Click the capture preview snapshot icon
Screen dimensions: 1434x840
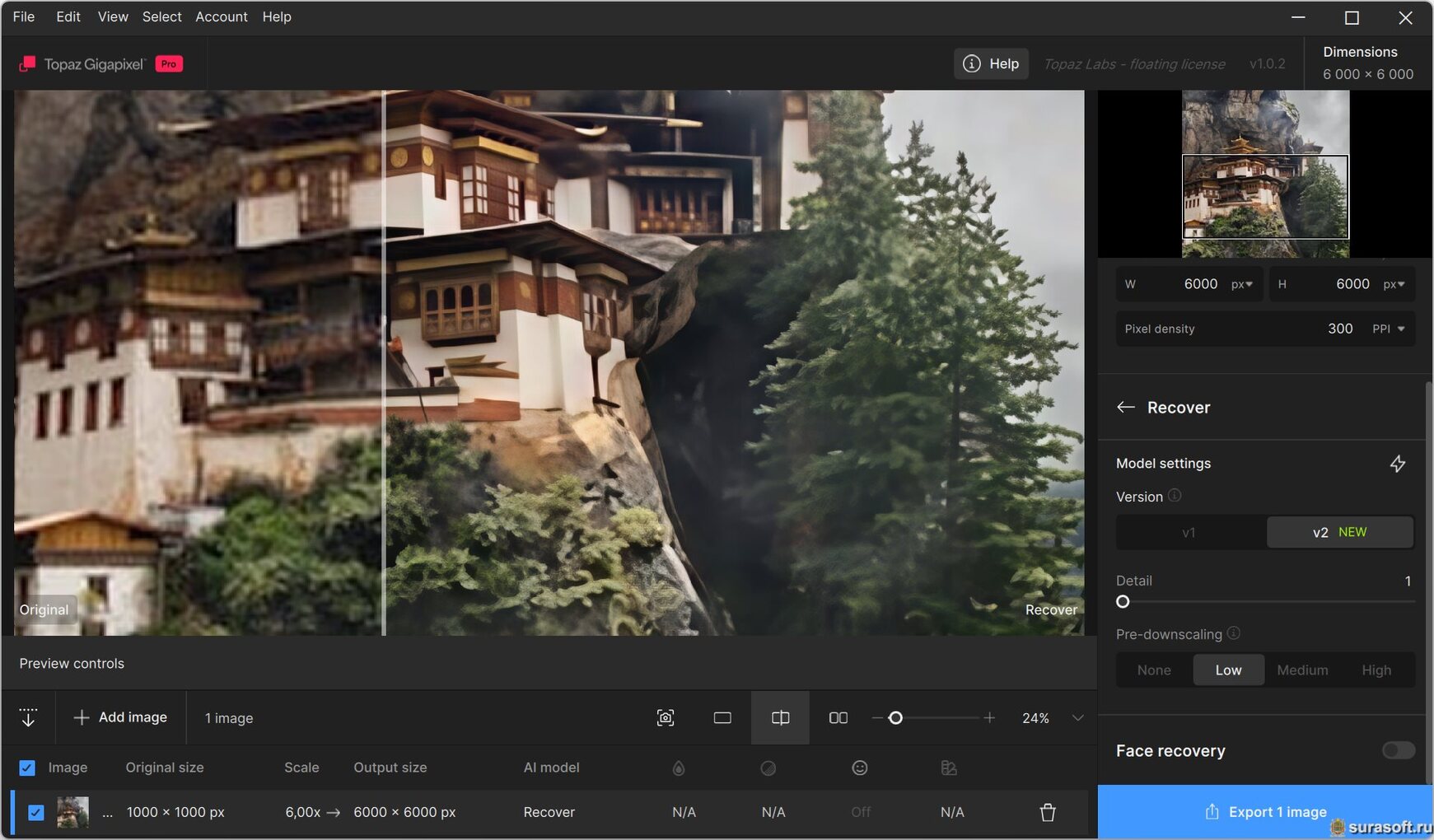pyautogui.click(x=666, y=718)
